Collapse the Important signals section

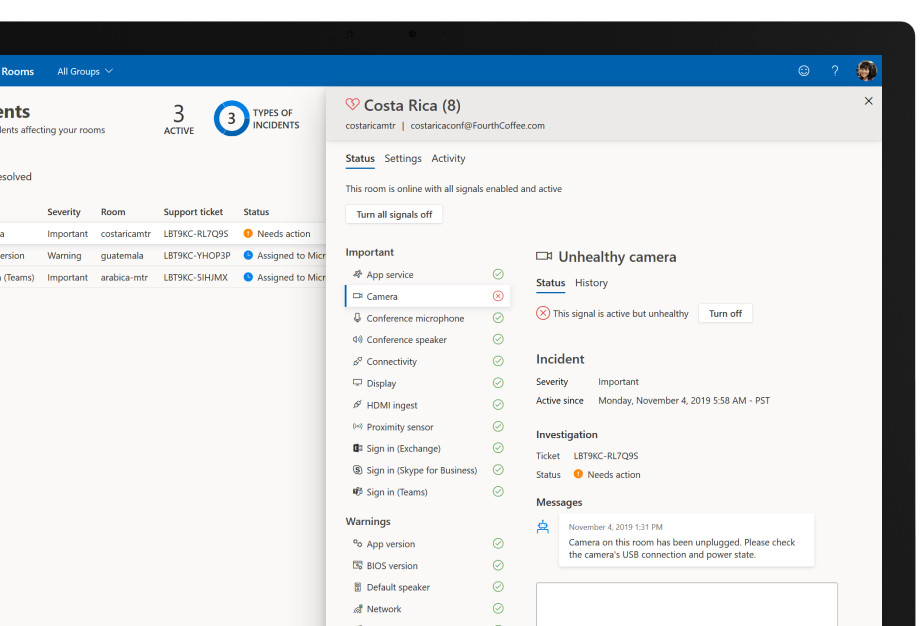point(370,252)
